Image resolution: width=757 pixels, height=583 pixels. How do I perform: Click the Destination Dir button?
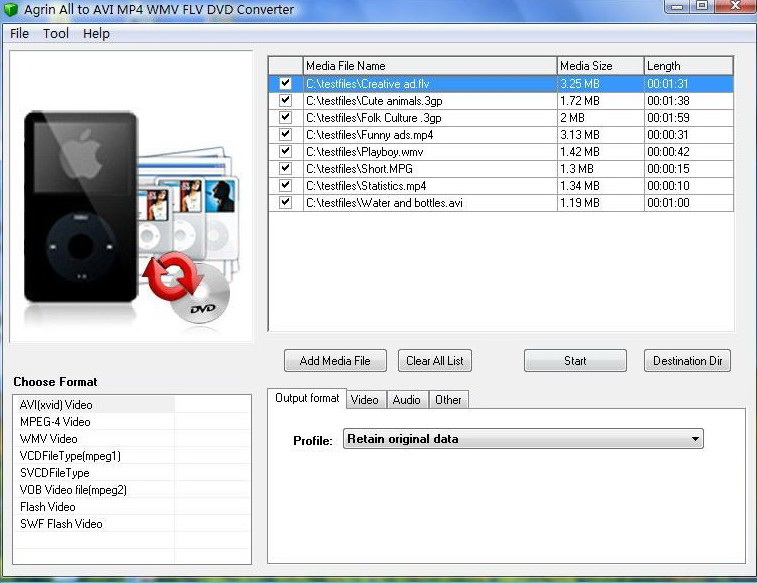click(x=687, y=361)
